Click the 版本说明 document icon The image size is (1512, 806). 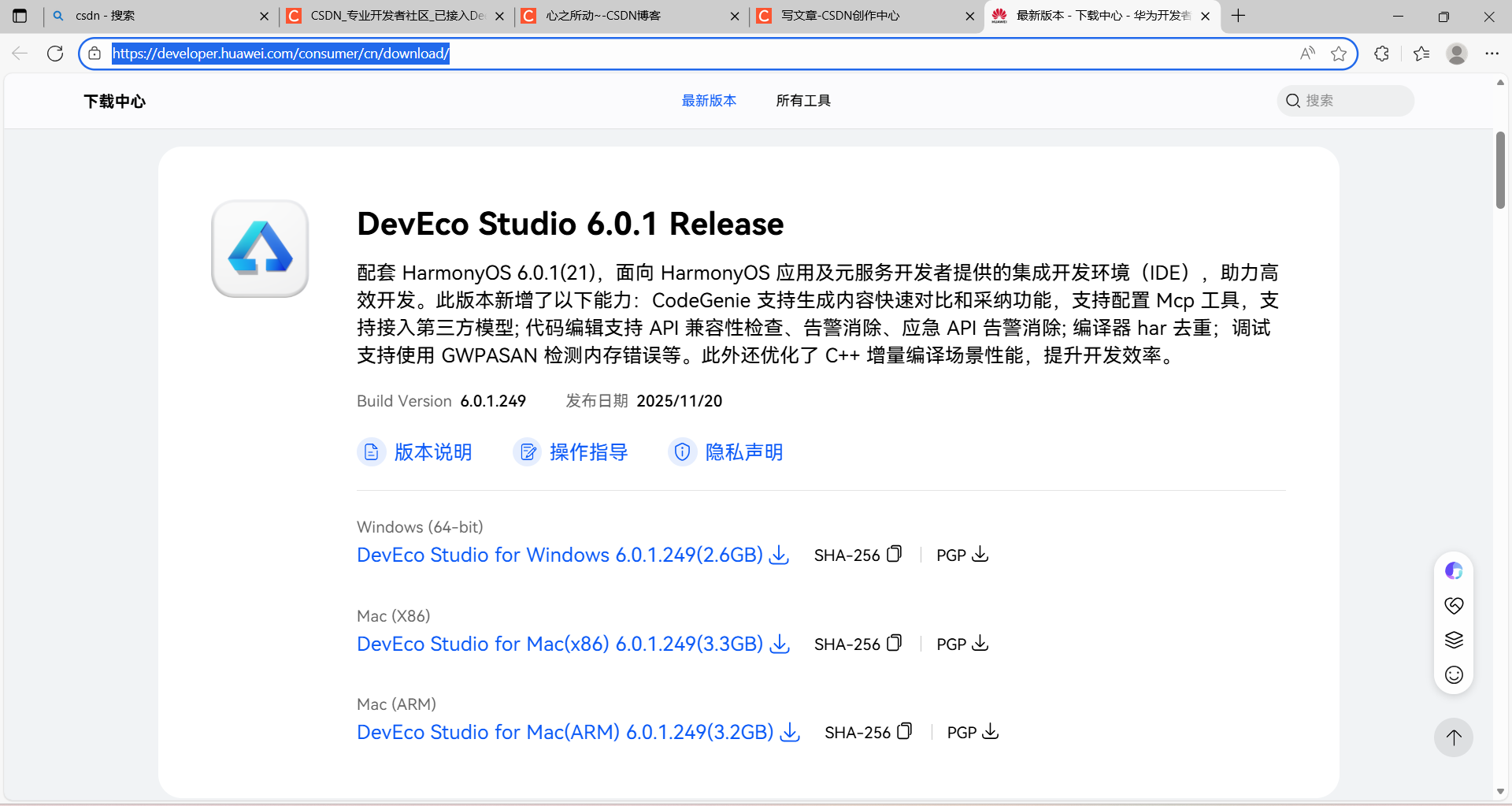[371, 452]
